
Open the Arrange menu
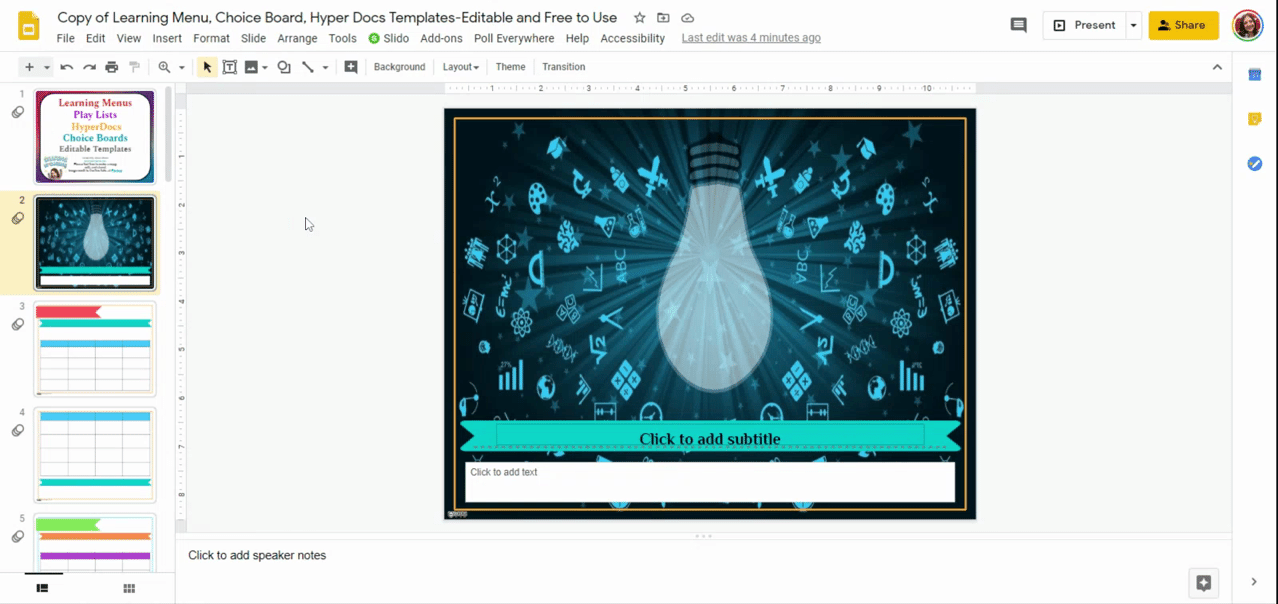(297, 38)
